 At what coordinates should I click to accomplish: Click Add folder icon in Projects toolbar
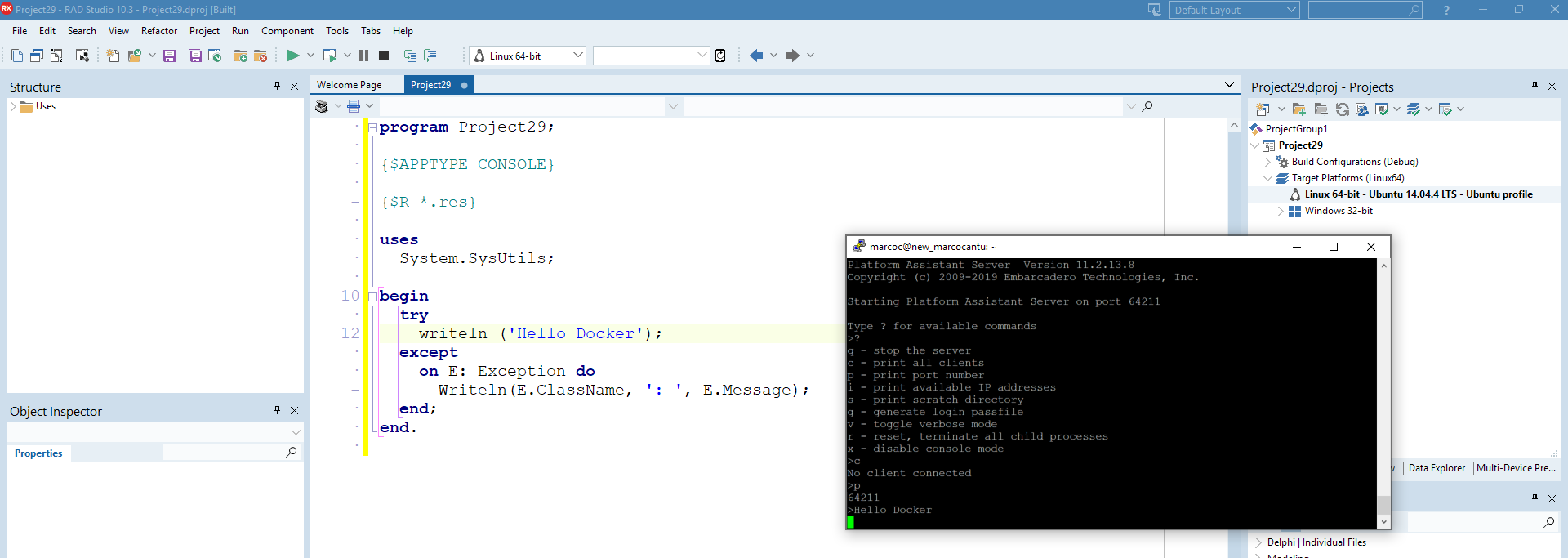point(1299,109)
